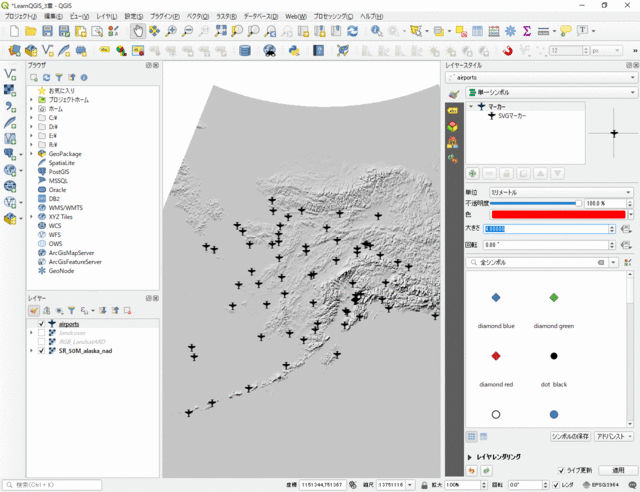Expand the XYZ Tiles browser item
640x492 pixels.
(x=31, y=217)
